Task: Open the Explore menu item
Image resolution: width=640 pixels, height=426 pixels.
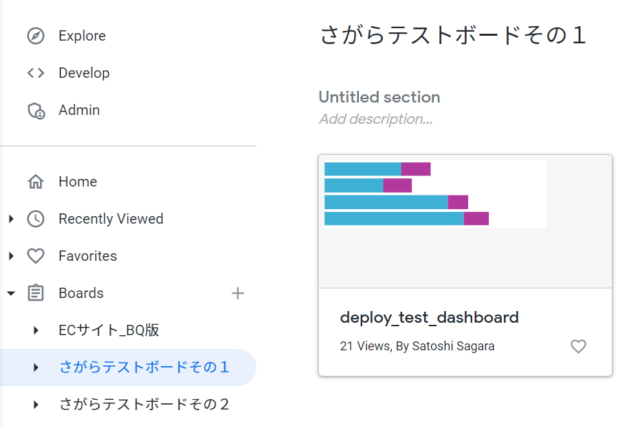Action: tap(82, 36)
